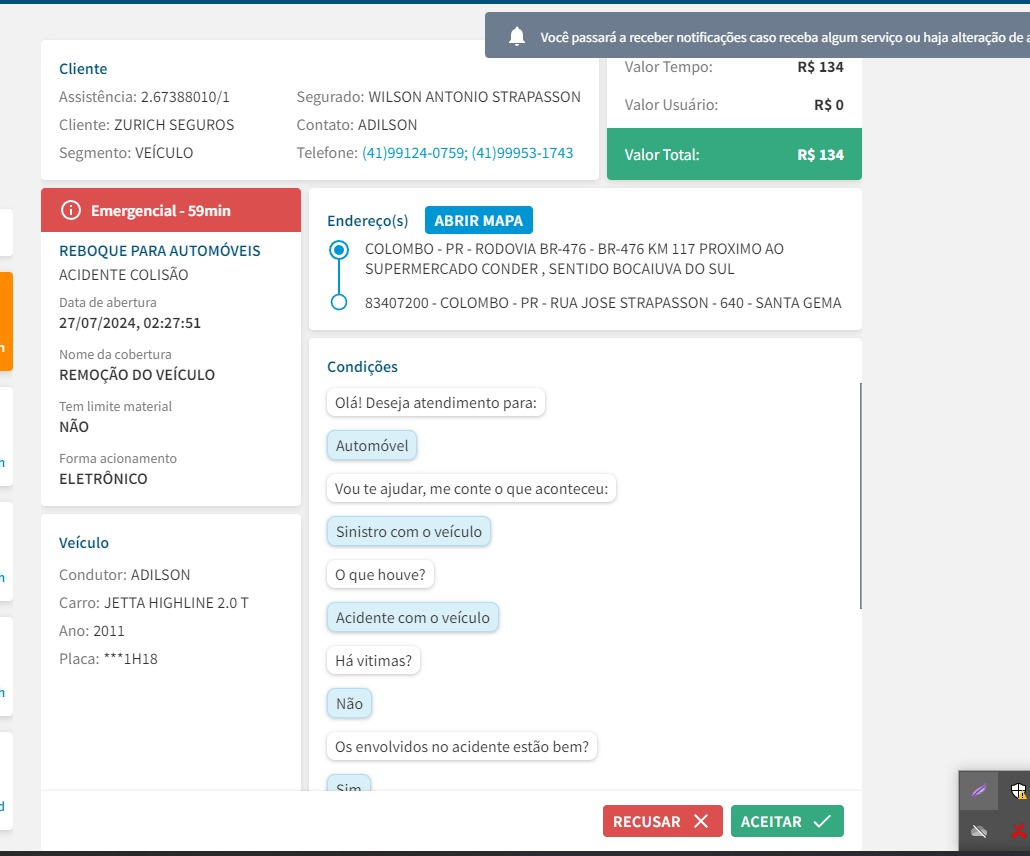Click destination address RUA JOSE STRAPASSON - 640
Viewport: 1030px width, 856px height.
tap(603, 303)
